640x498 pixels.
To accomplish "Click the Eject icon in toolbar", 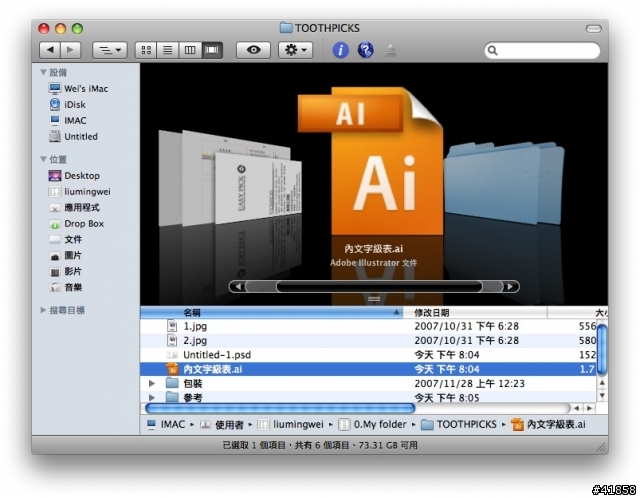I will click(x=390, y=50).
